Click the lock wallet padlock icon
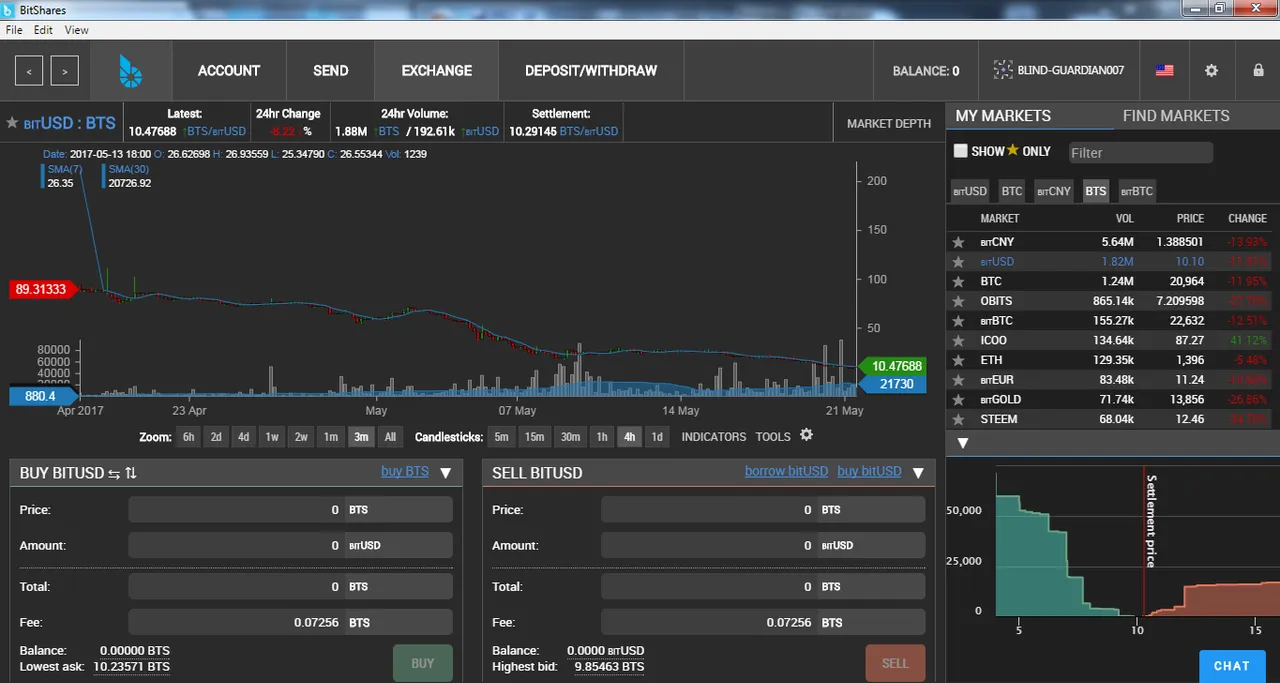The width and height of the screenshot is (1280, 683). coord(1259,71)
